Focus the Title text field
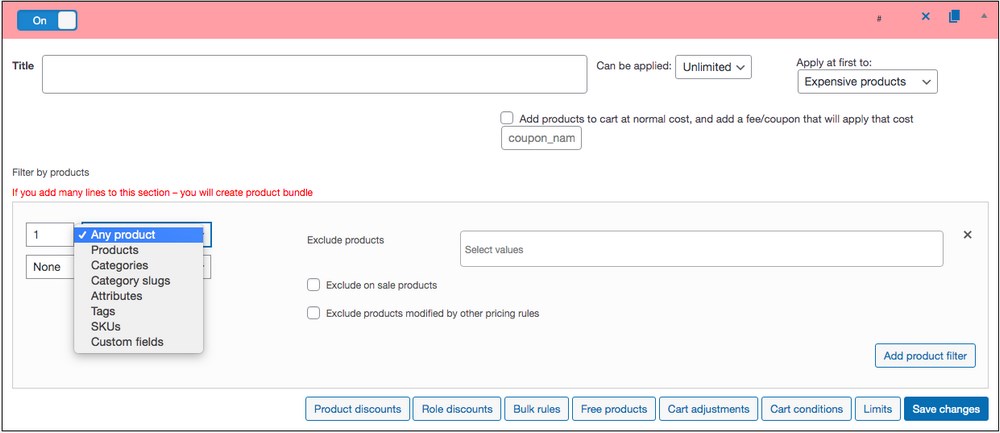The image size is (1000, 433). coord(314,74)
